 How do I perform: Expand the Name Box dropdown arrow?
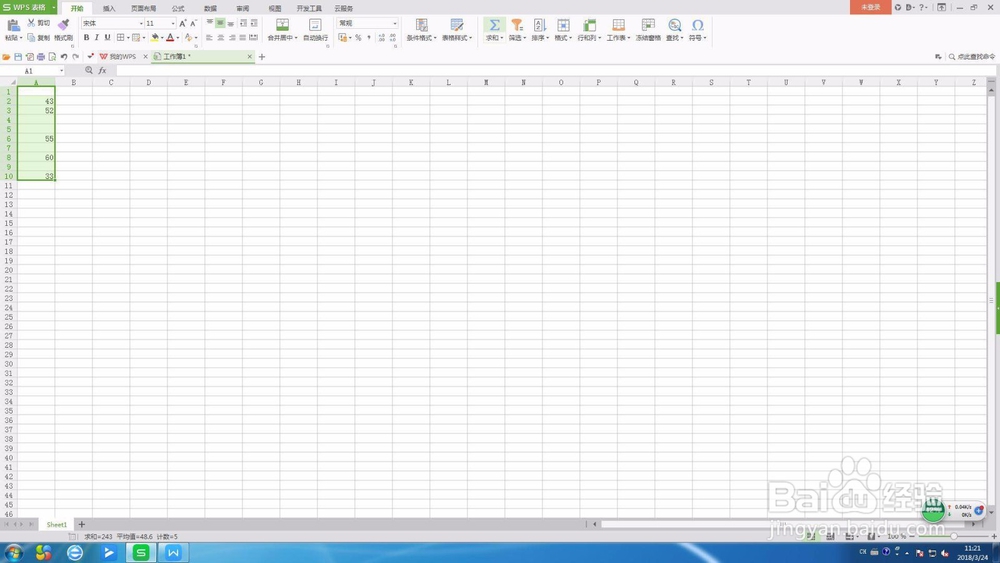click(x=61, y=71)
